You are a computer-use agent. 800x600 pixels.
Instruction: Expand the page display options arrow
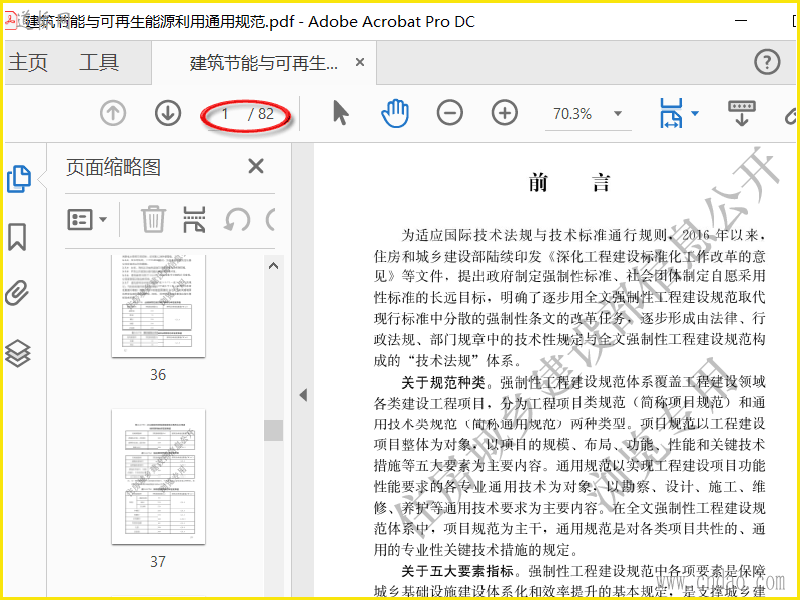(695, 113)
